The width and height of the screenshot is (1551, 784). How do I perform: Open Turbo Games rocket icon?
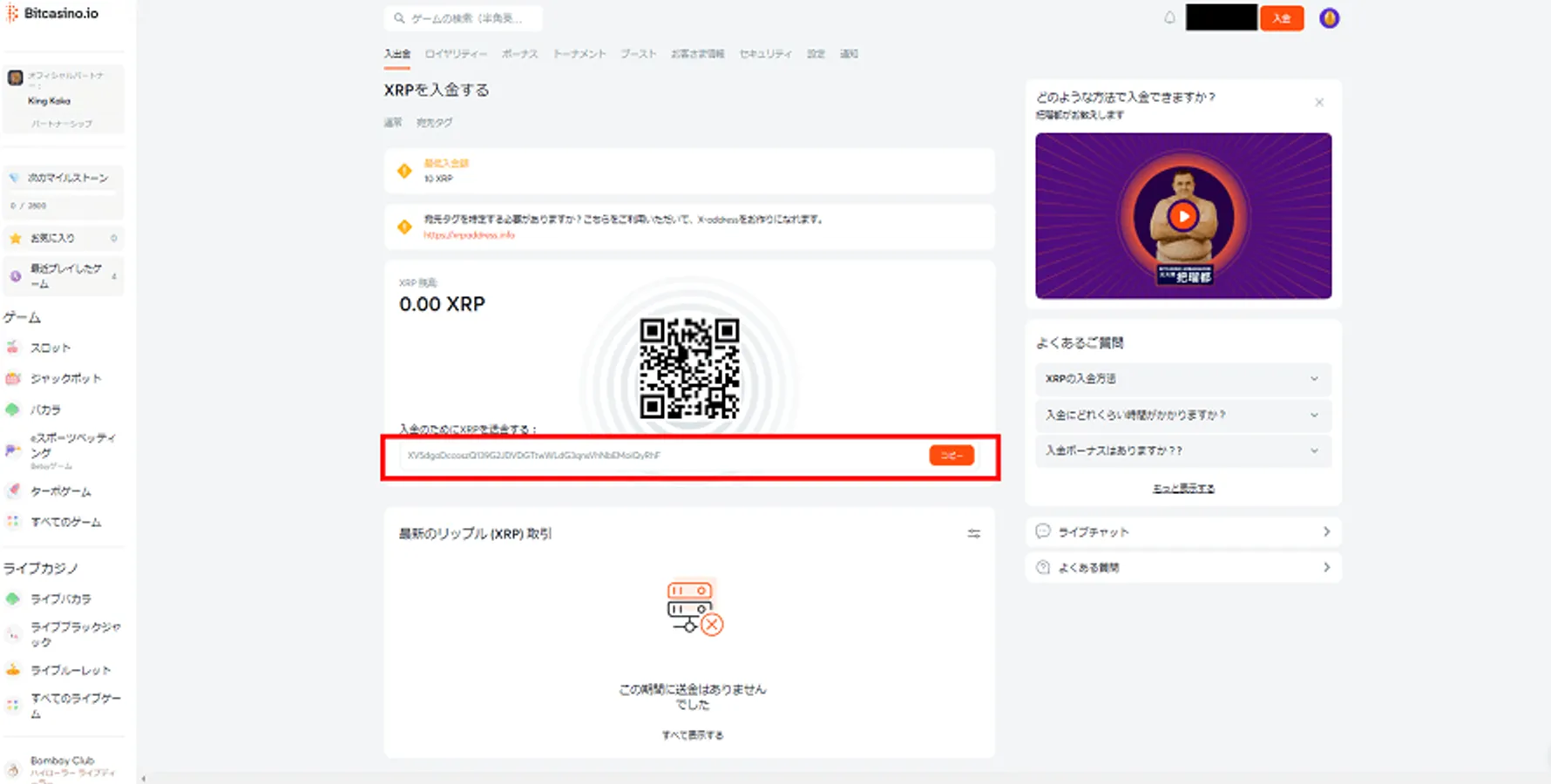pos(13,491)
